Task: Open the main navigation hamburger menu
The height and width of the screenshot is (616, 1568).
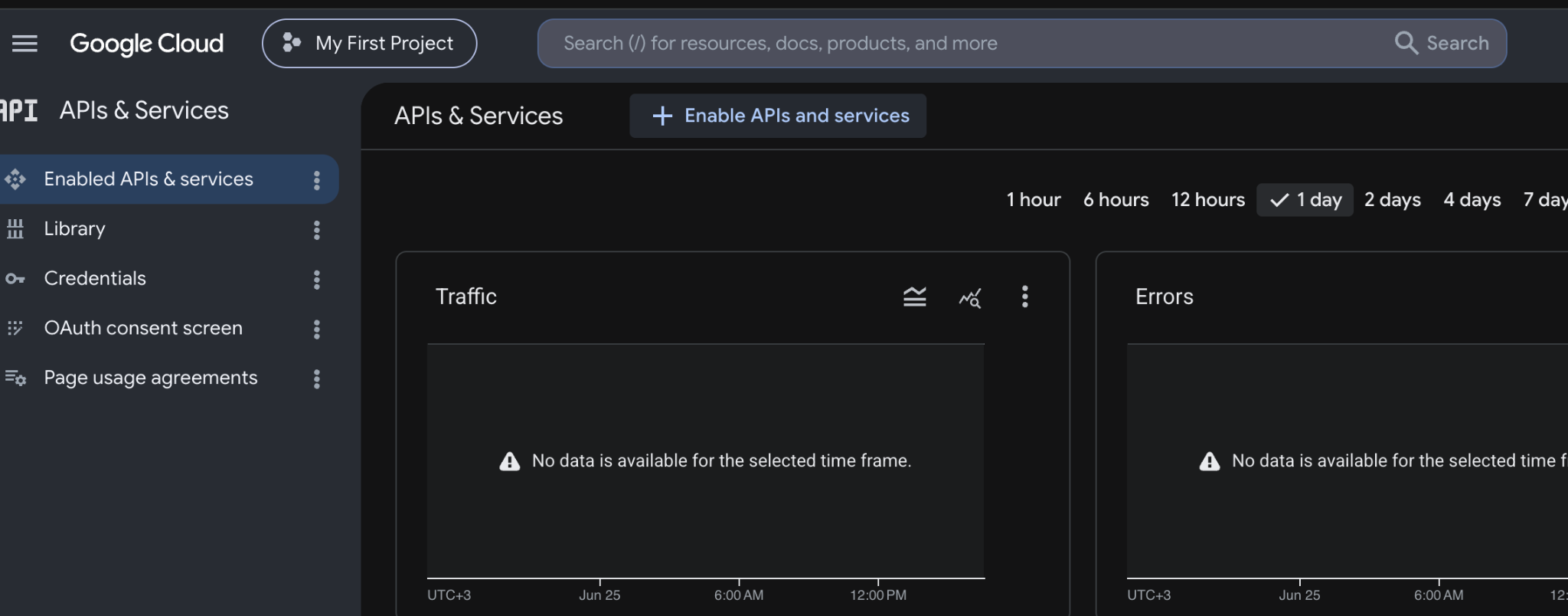Action: point(24,44)
